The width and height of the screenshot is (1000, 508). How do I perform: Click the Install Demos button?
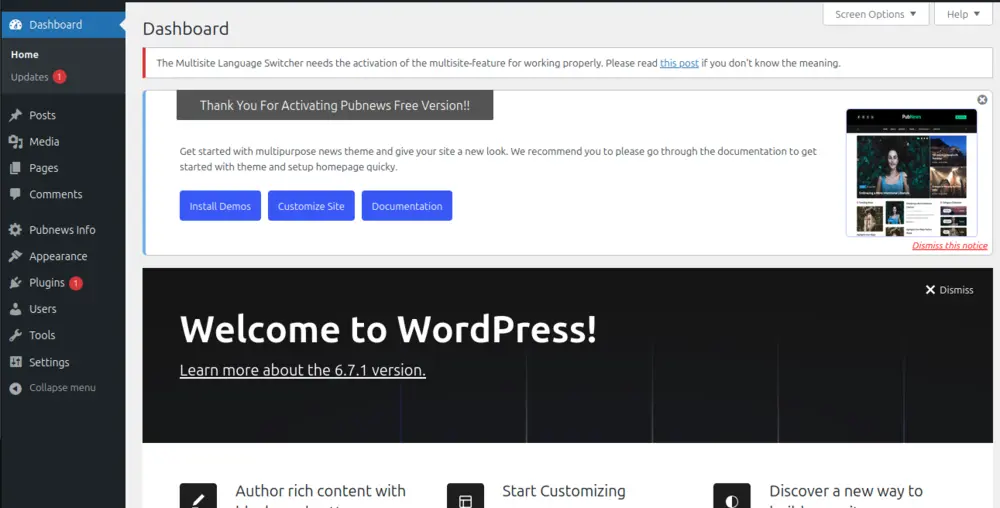coord(220,206)
